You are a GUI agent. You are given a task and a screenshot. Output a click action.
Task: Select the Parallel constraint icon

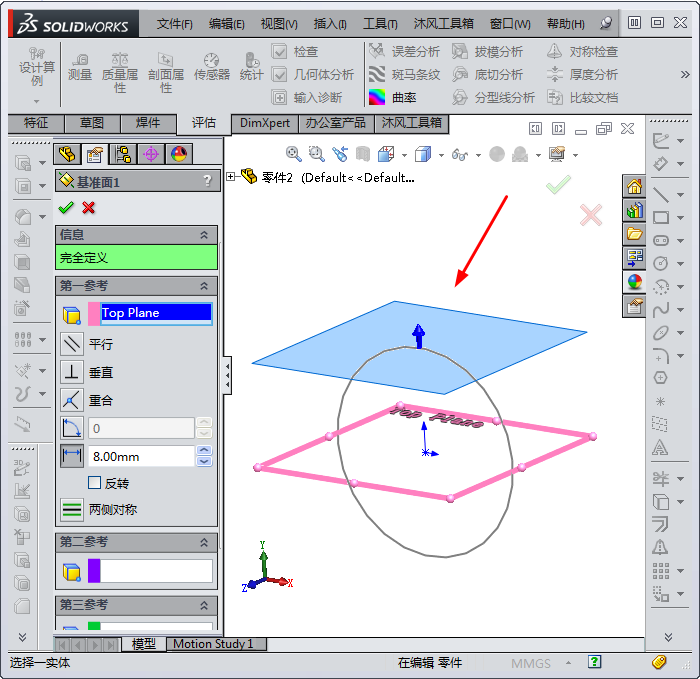pos(72,344)
